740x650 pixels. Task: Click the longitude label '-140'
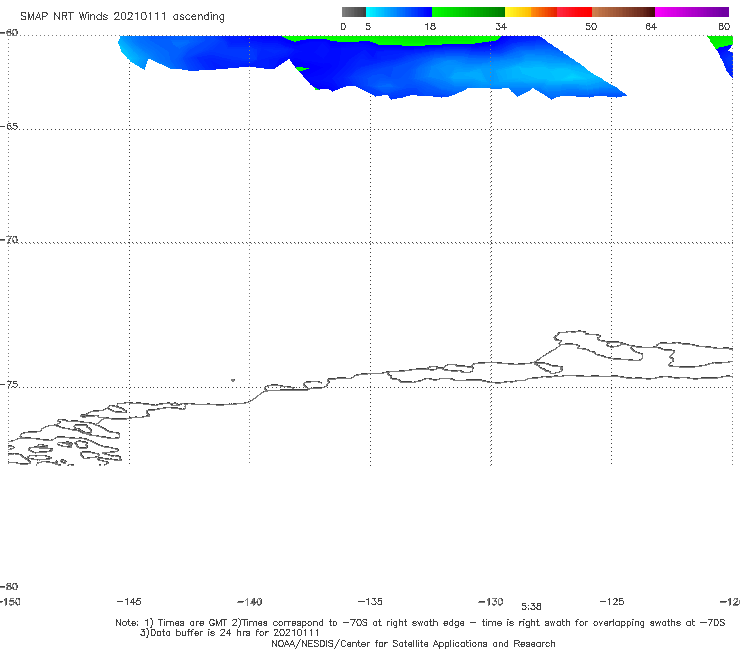250,602
